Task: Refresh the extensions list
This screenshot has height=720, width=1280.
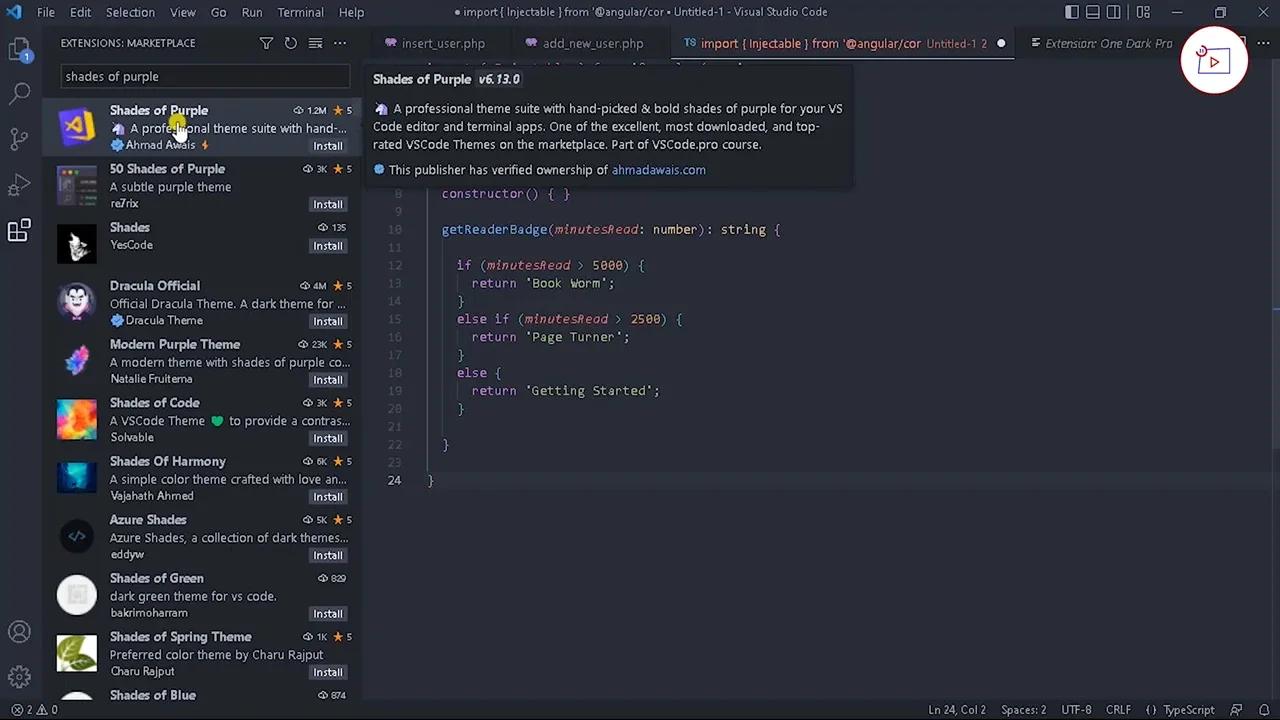Action: coord(290,43)
